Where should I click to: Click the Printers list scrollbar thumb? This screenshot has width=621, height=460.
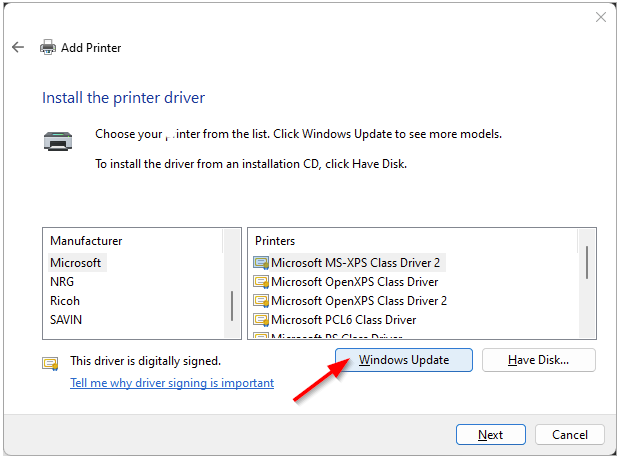[x=587, y=262]
